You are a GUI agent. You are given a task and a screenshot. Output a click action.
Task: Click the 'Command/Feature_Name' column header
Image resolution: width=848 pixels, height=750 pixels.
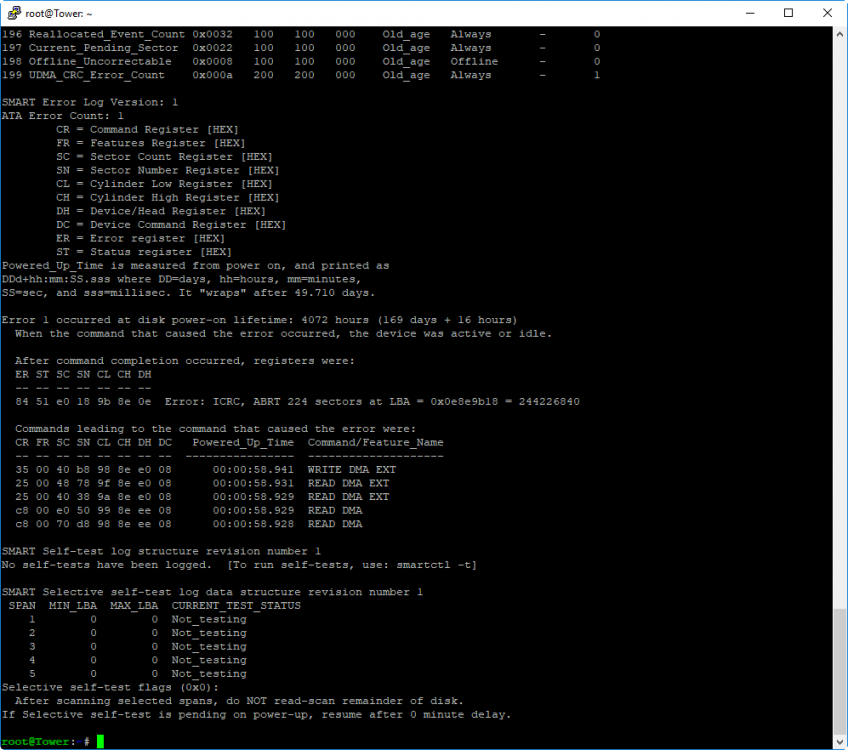point(375,442)
